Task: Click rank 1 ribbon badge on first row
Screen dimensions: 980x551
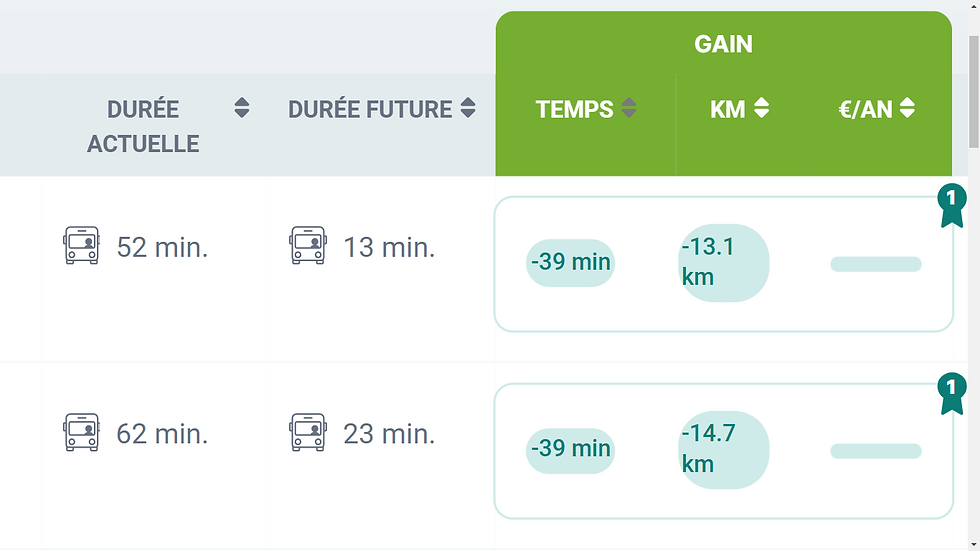Action: click(x=951, y=206)
